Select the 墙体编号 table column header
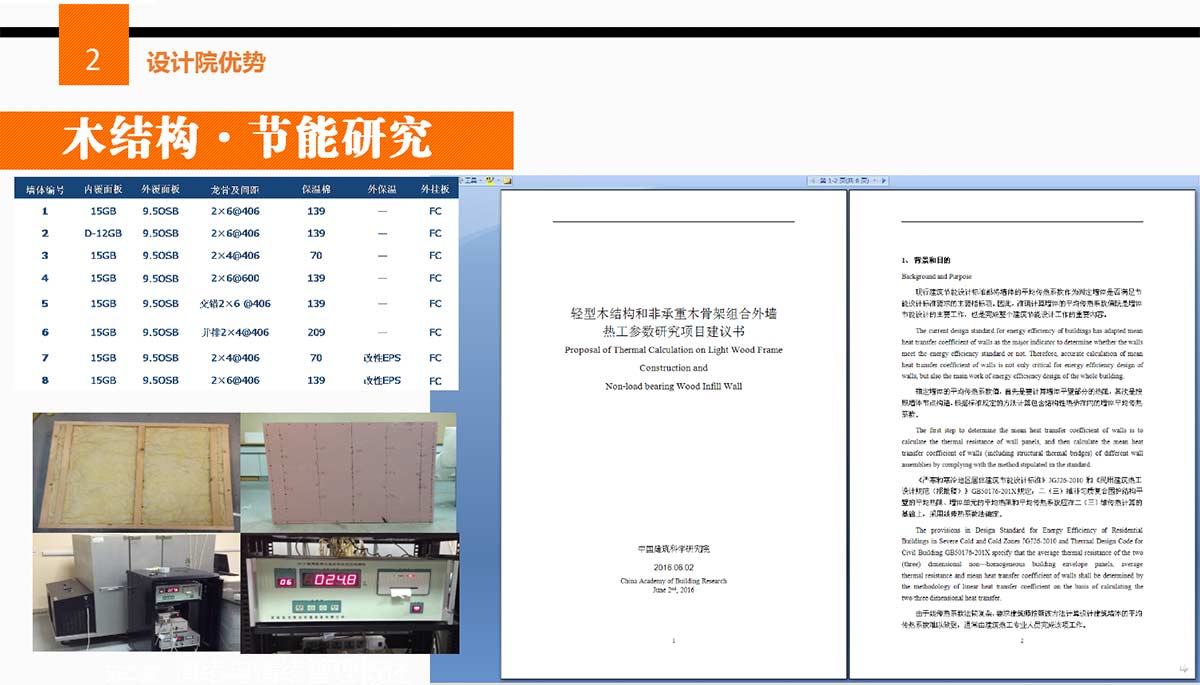 pyautogui.click(x=45, y=190)
